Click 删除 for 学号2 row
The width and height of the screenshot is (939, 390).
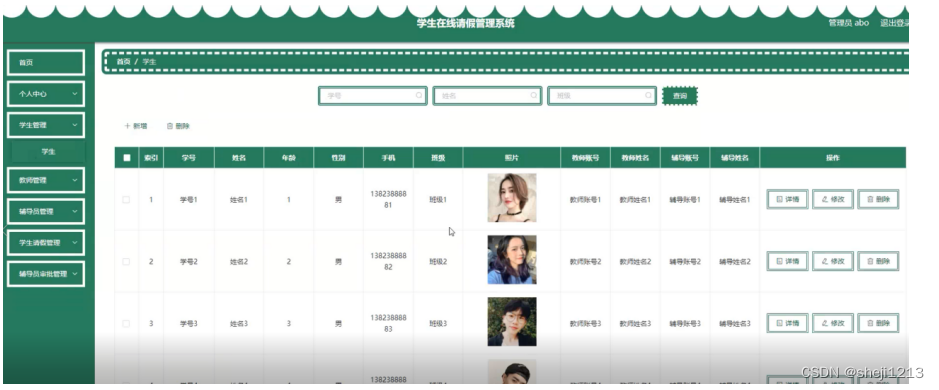coord(878,261)
